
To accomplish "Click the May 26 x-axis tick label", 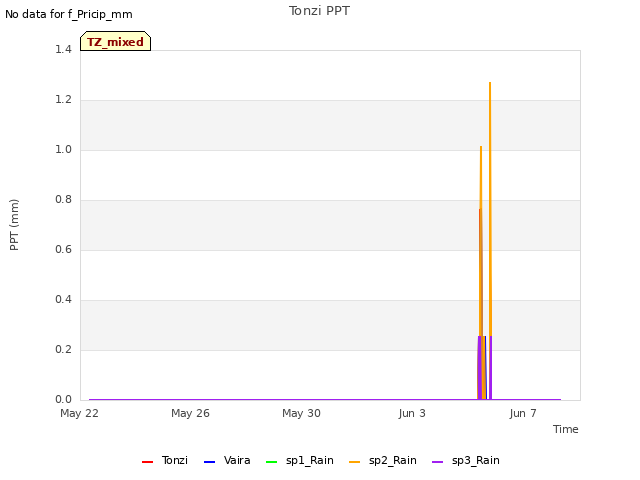I will click(x=190, y=413).
